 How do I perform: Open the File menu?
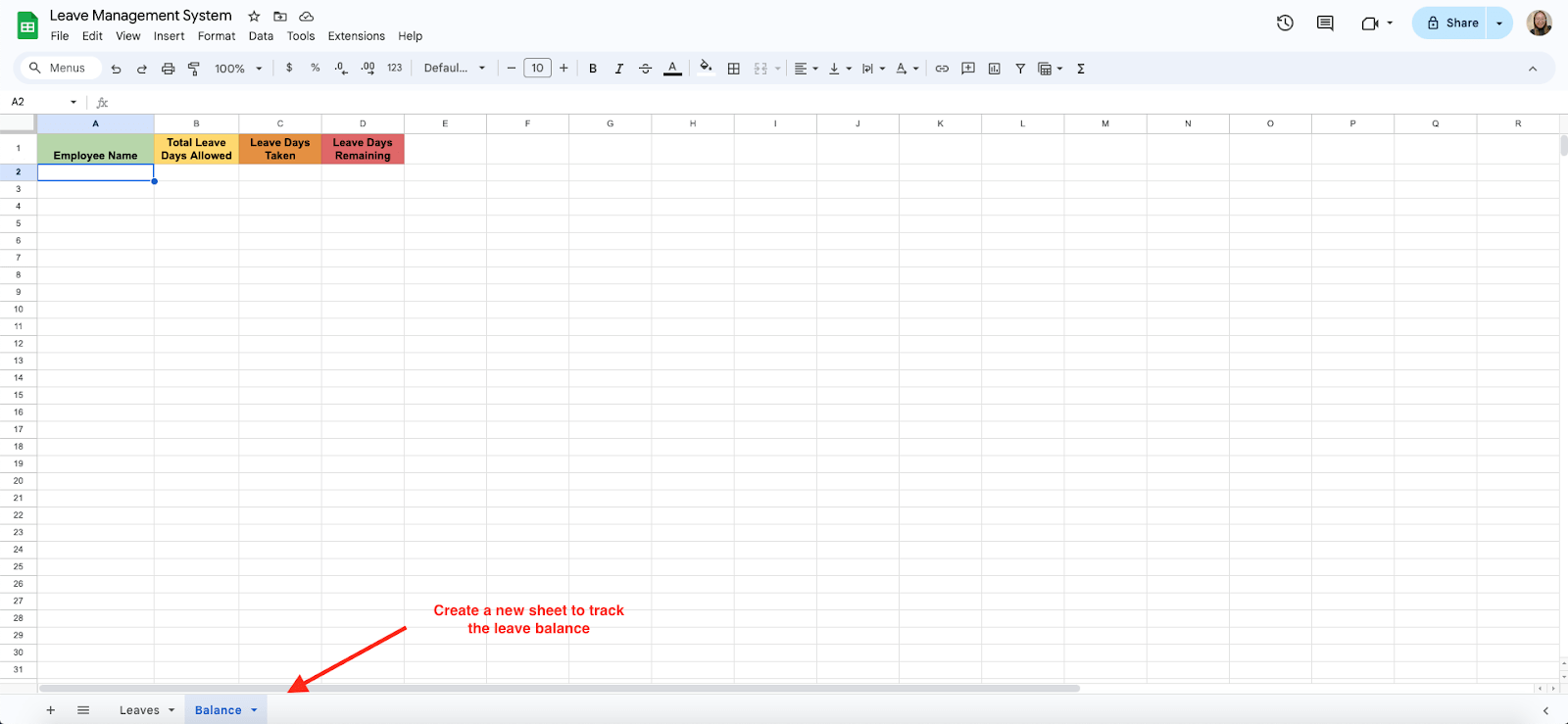coord(60,36)
